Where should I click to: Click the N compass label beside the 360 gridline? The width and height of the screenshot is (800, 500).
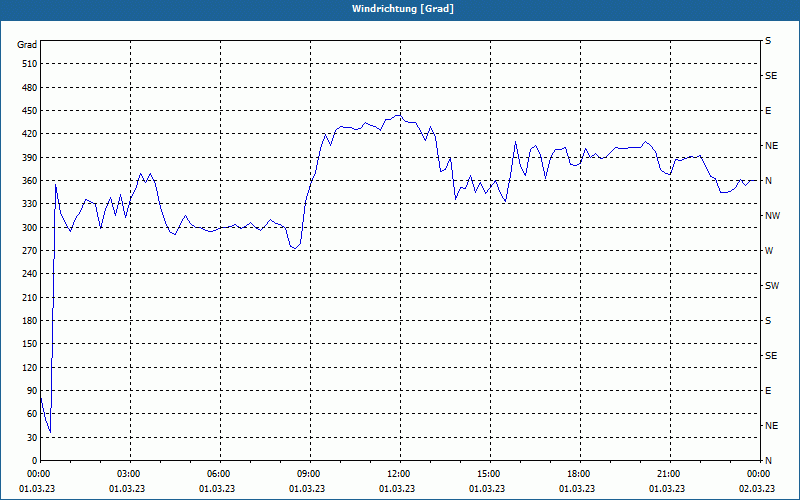click(768, 181)
